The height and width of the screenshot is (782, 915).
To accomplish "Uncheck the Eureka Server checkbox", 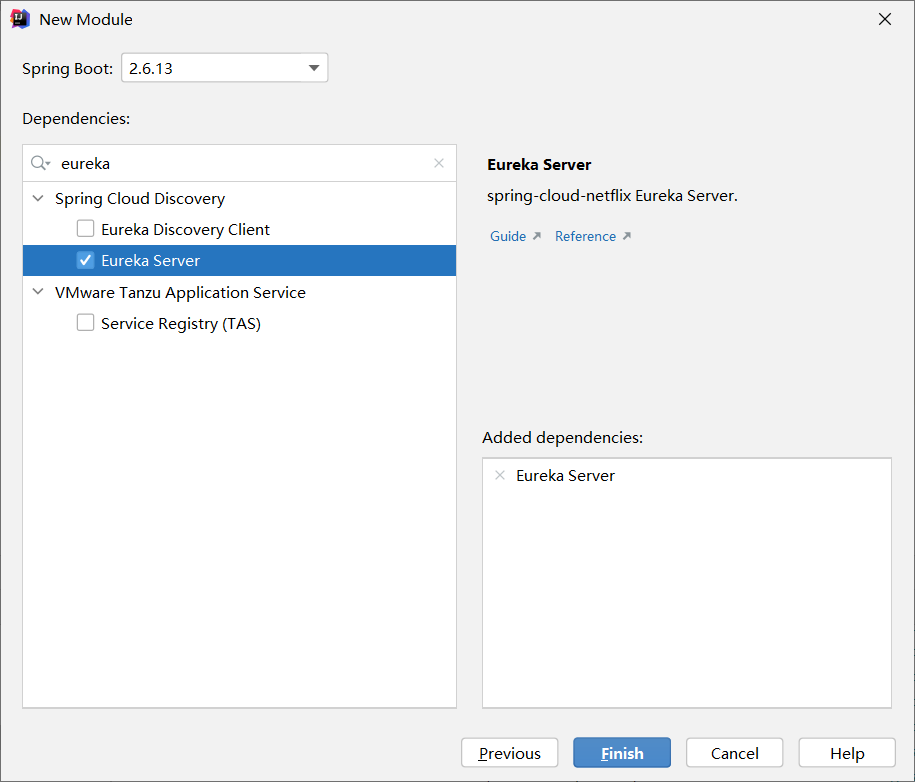I will (85, 260).
